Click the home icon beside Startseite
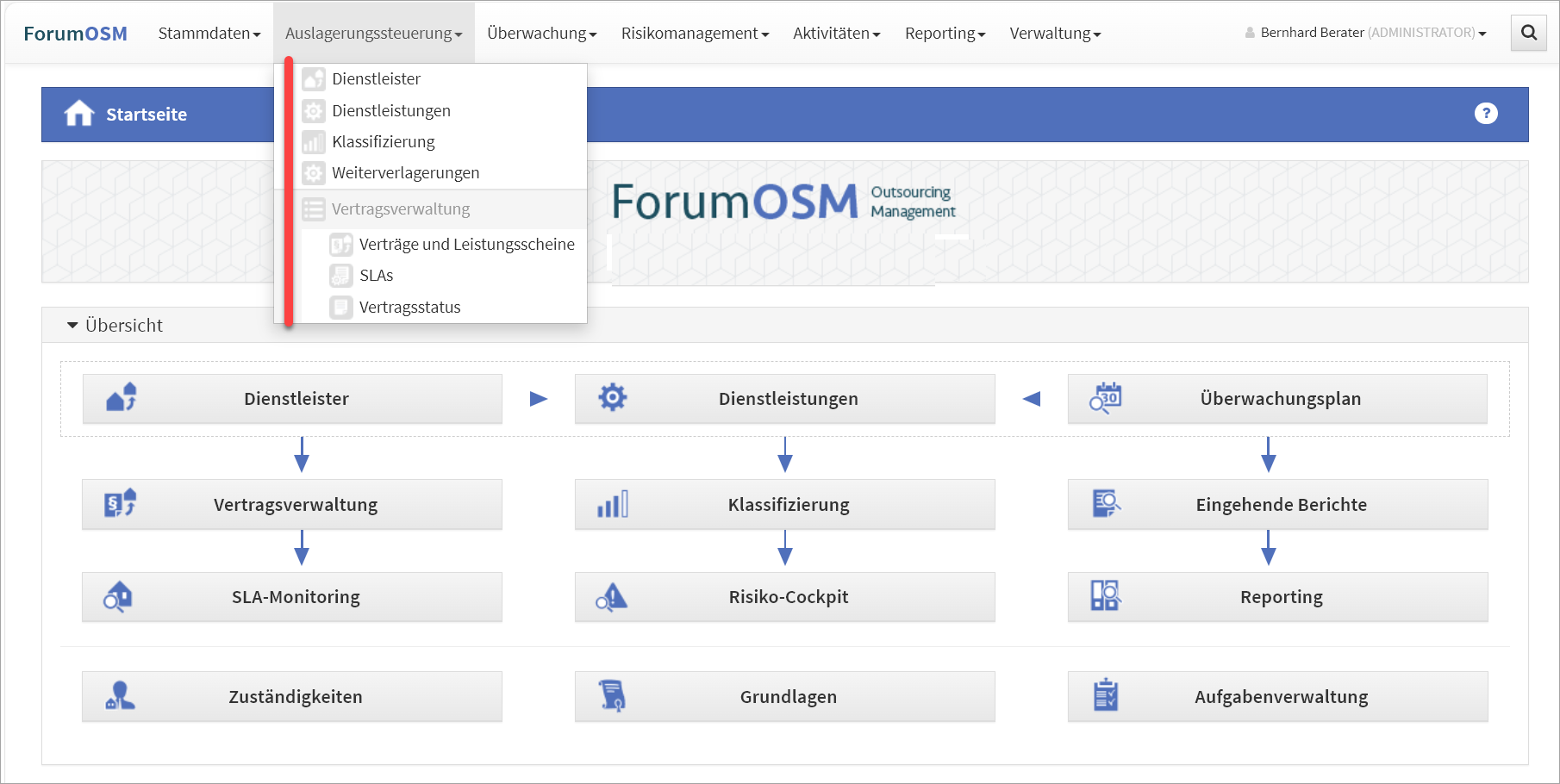 79,114
